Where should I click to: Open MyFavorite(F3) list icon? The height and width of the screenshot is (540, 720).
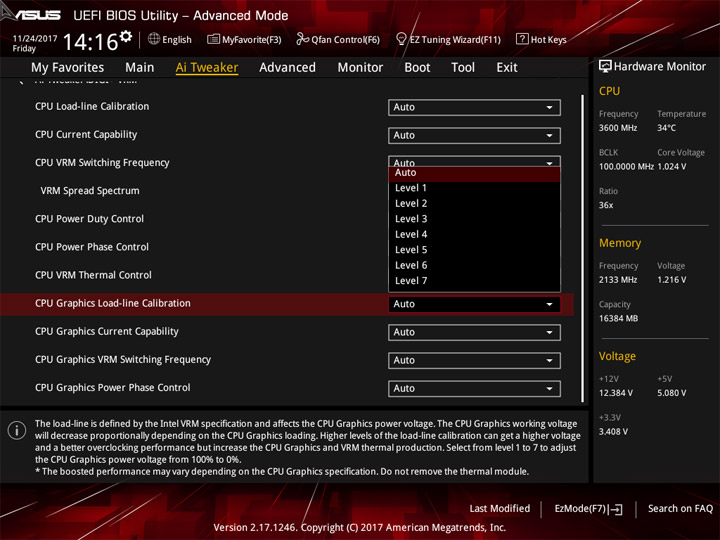(213, 39)
